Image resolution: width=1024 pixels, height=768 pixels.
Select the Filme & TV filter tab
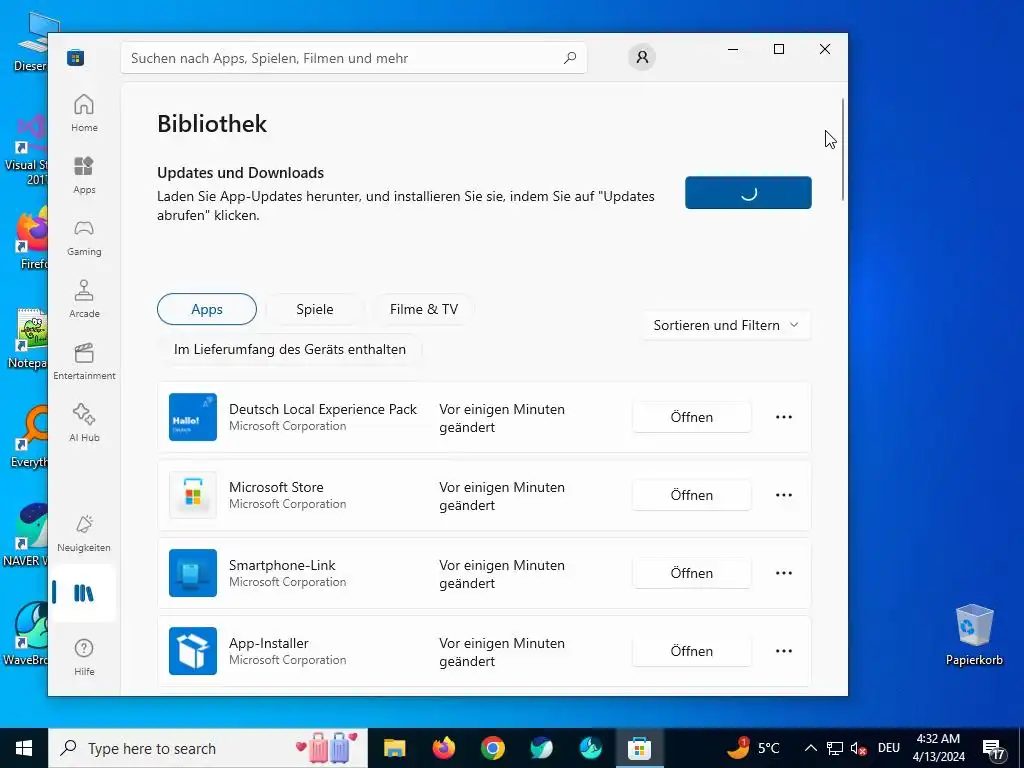click(424, 309)
